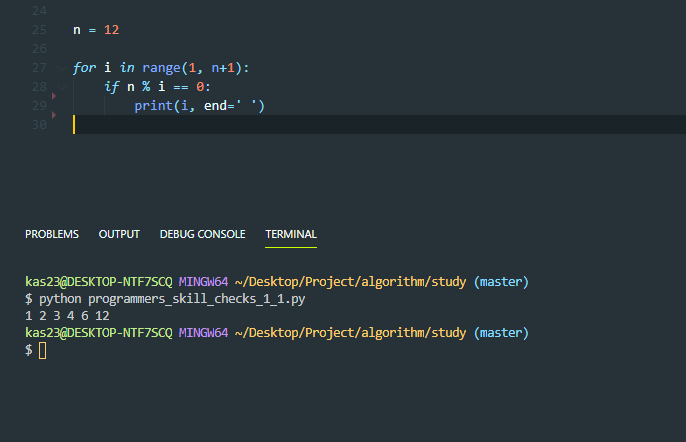Click the second ~/Desktop/Project/algorithm/study path
This screenshot has height=442, width=686.
point(350,333)
